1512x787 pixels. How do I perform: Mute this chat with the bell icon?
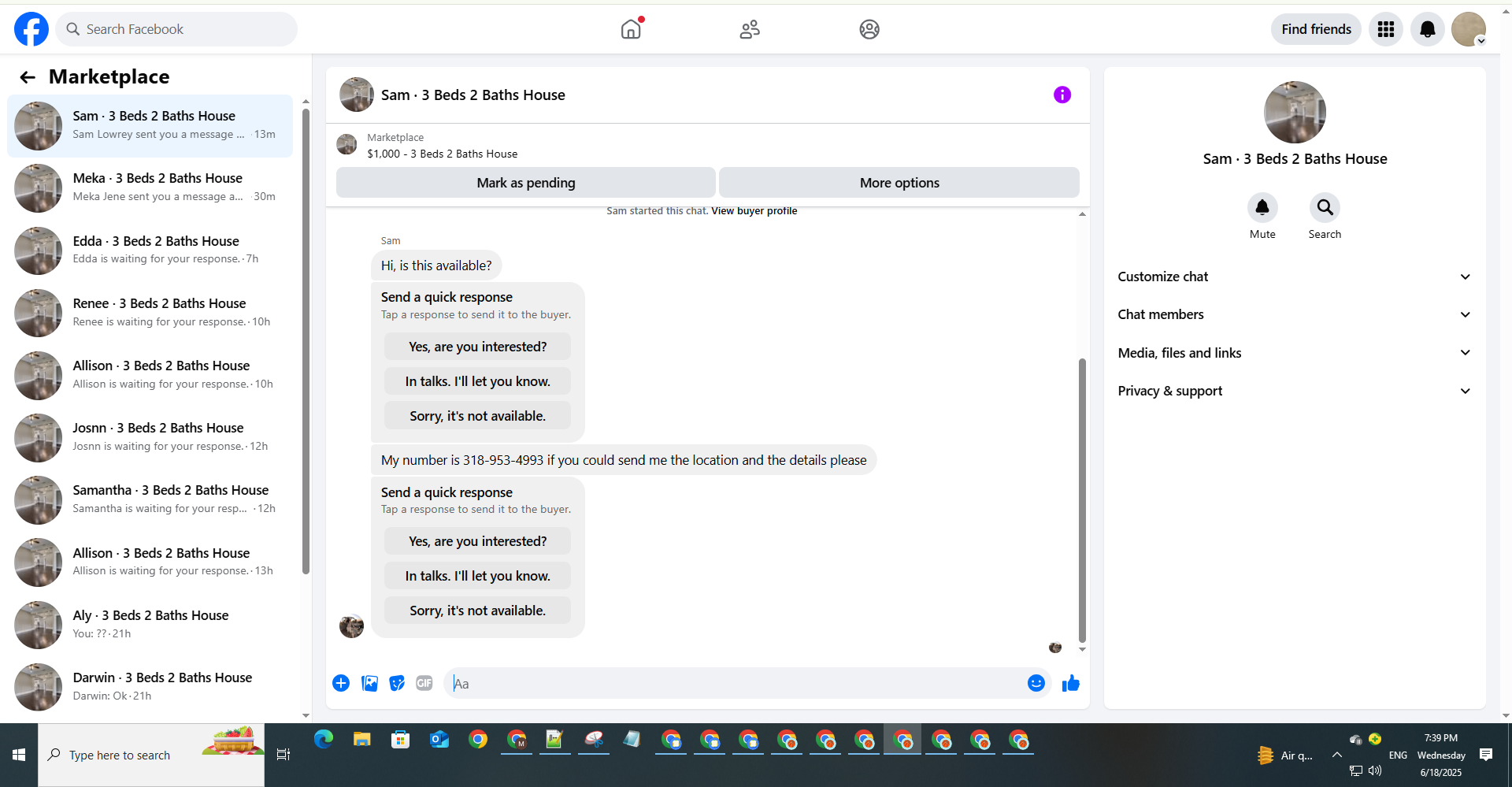tap(1262, 208)
